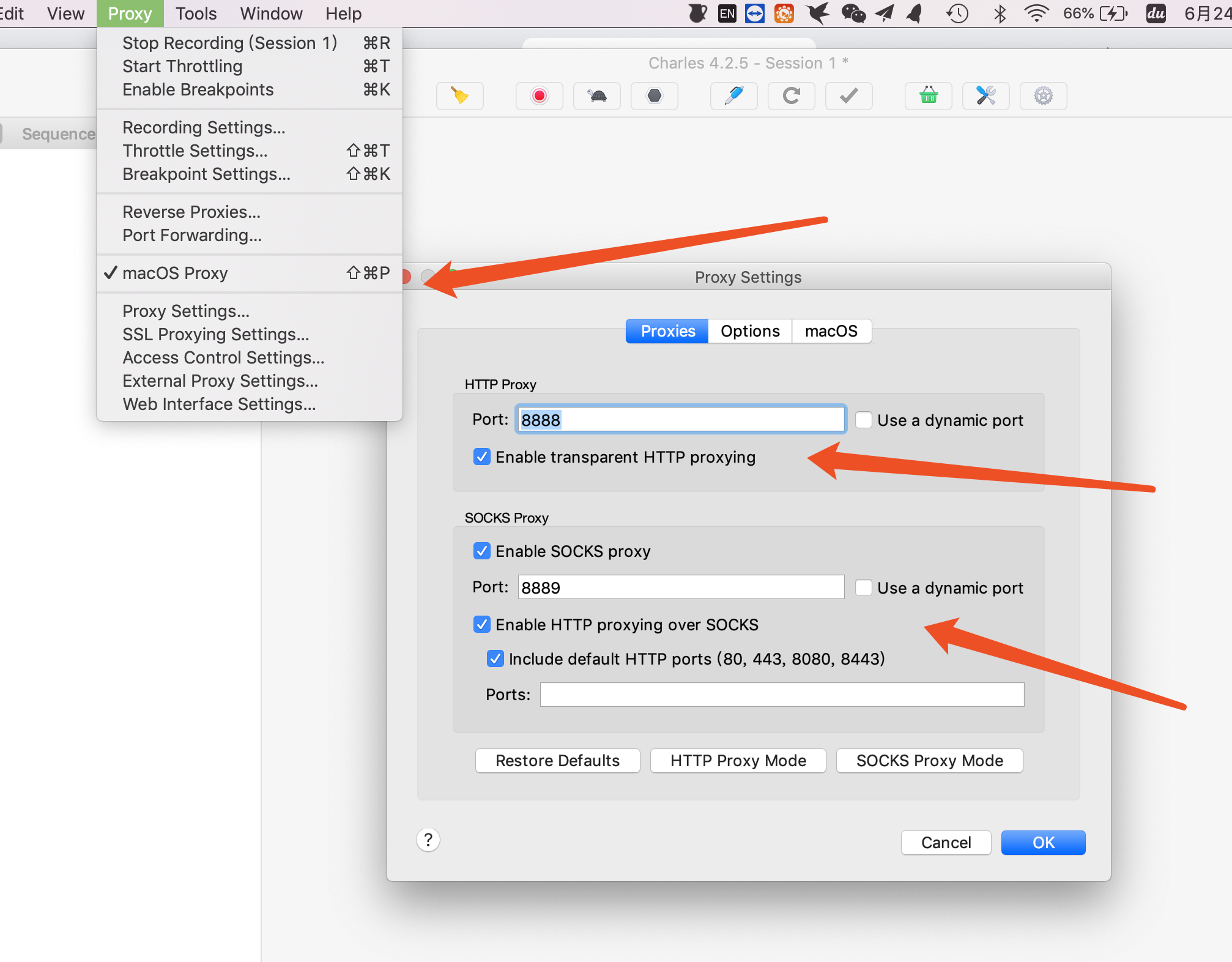Screen dimensions: 1232x962
Task: Open Recording Settings... menu item
Action: coord(250,127)
